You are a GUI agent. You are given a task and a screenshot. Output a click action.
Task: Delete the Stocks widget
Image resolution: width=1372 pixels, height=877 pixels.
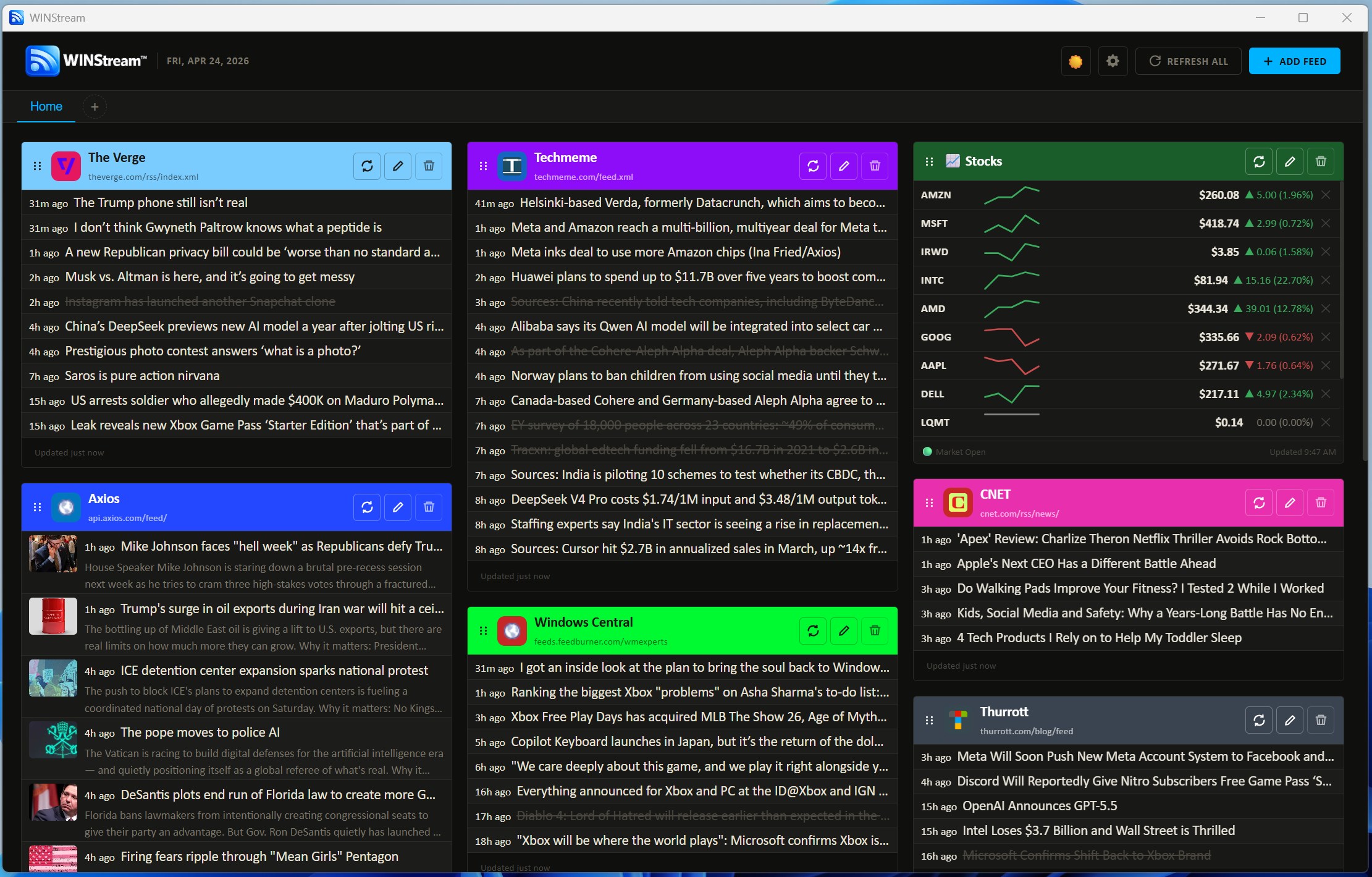(x=1321, y=161)
